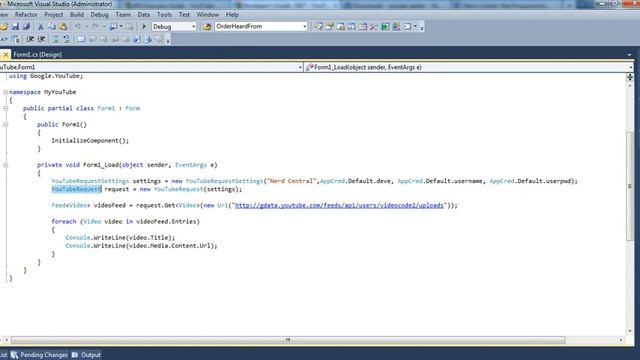The width and height of the screenshot is (640, 360).
Task: Click the Increase Line Indent icon
Action: 41,39
